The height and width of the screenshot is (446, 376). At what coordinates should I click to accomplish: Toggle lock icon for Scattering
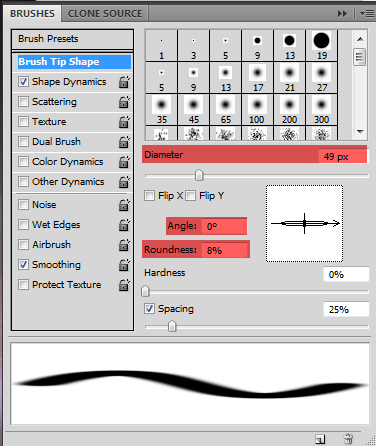[x=124, y=102]
